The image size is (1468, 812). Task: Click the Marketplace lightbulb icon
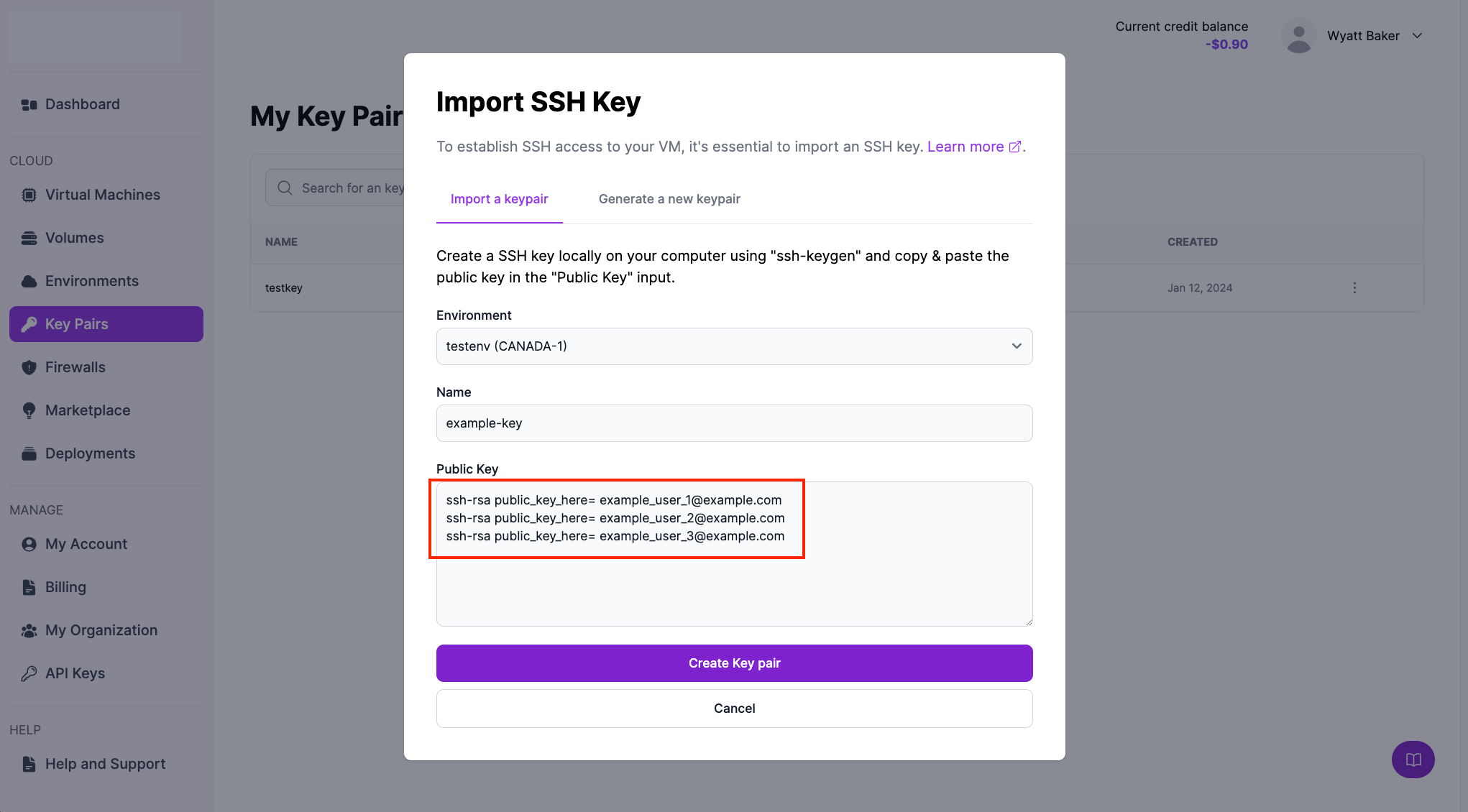tap(29, 410)
